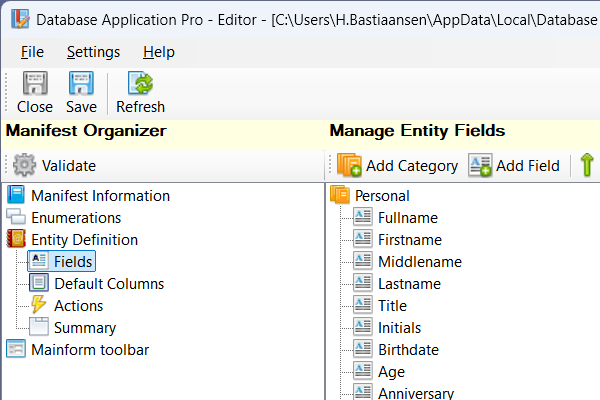The width and height of the screenshot is (600, 400).
Task: Open the Summary tree item
Action: coord(84,327)
